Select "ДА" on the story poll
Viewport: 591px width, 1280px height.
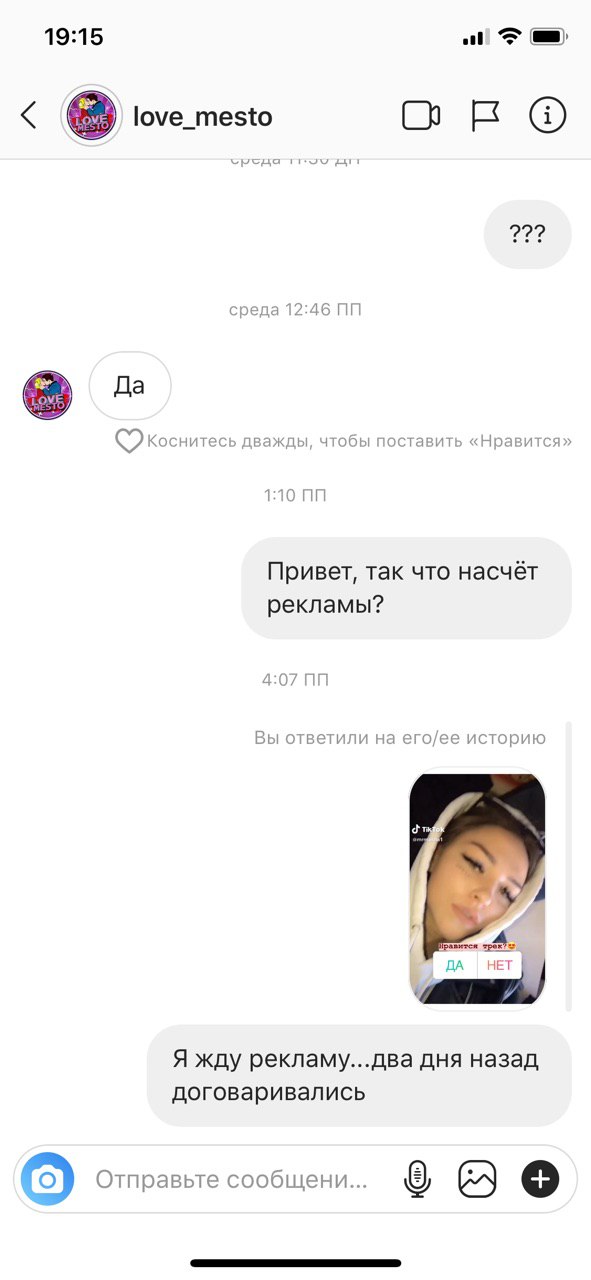click(454, 965)
